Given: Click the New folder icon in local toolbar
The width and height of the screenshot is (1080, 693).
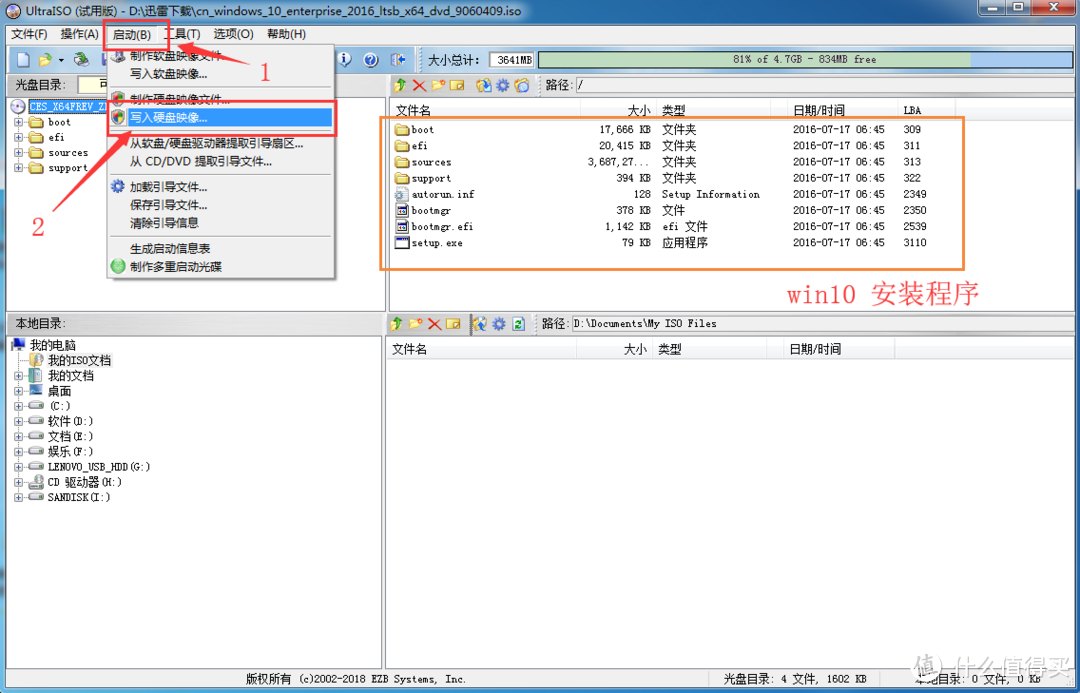Looking at the screenshot, I should tap(415, 324).
